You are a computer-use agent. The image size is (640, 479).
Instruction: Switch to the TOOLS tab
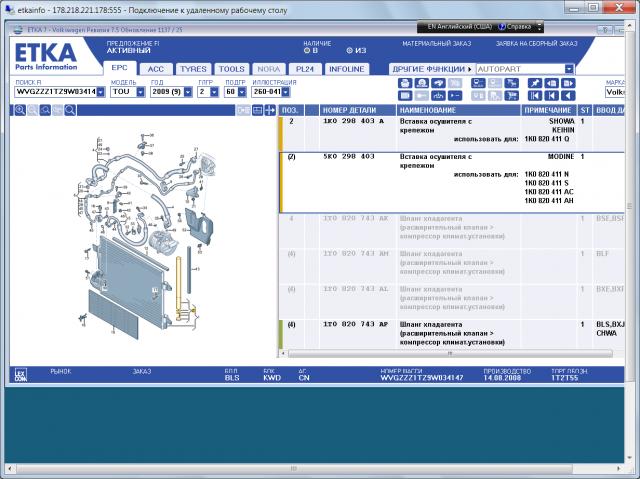tap(231, 69)
